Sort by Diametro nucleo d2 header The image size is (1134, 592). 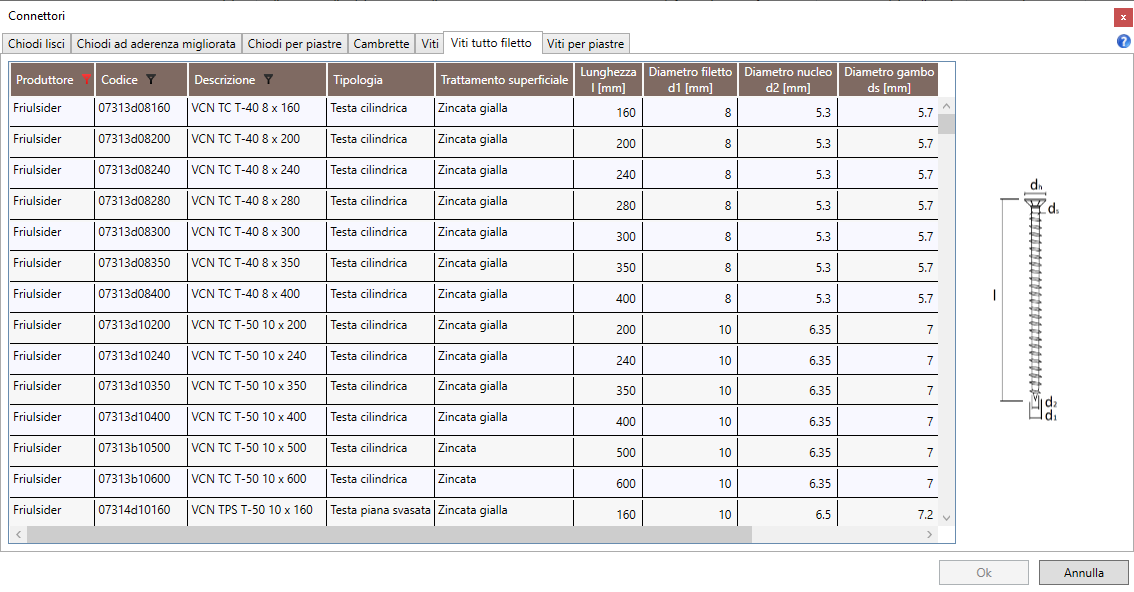click(788, 80)
